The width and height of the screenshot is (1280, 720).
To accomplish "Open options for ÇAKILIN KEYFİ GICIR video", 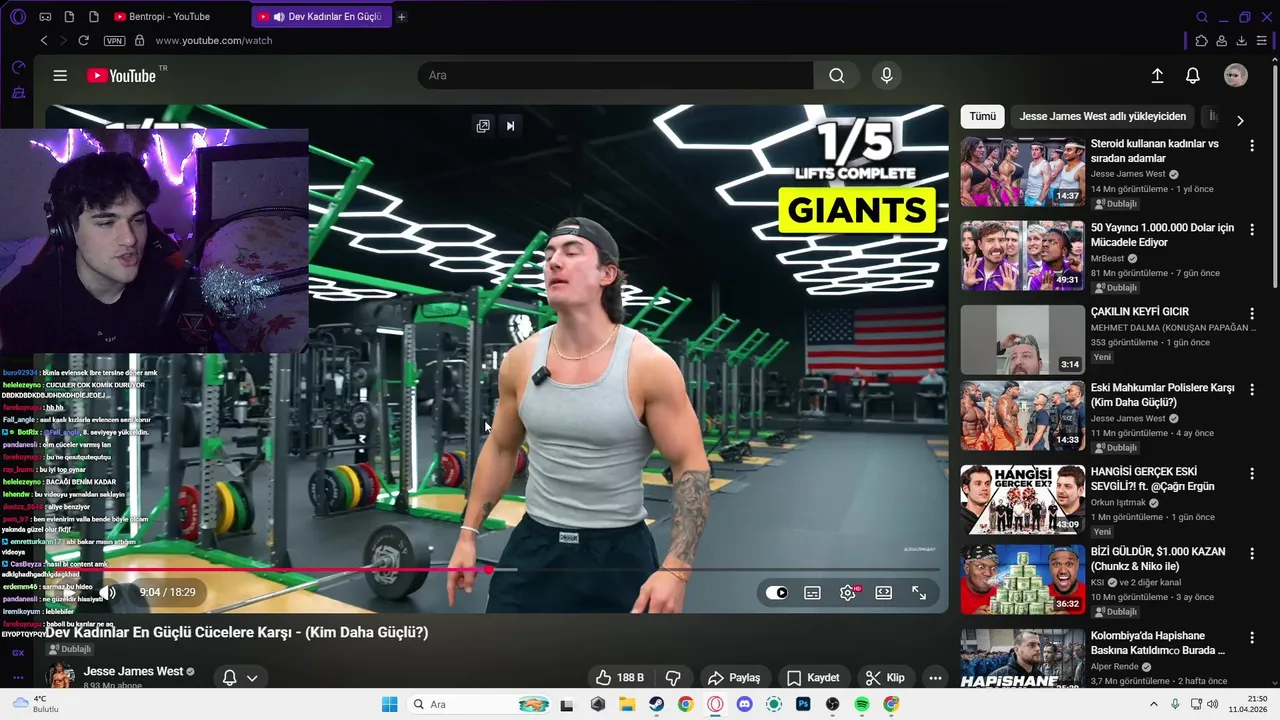I will pyautogui.click(x=1252, y=314).
